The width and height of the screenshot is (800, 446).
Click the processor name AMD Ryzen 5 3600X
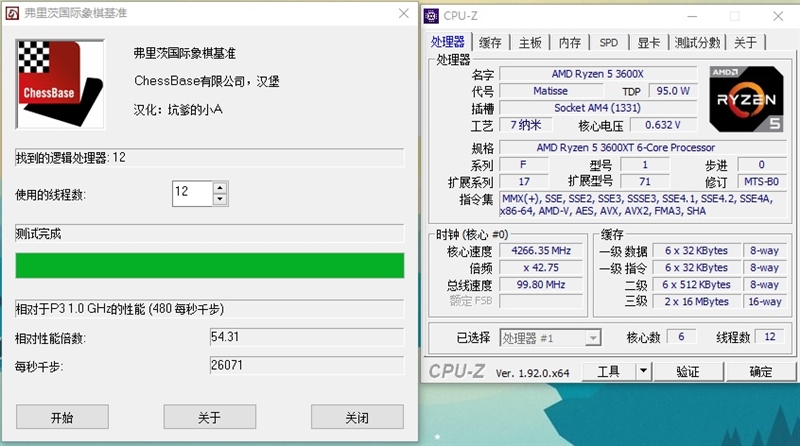(x=598, y=74)
